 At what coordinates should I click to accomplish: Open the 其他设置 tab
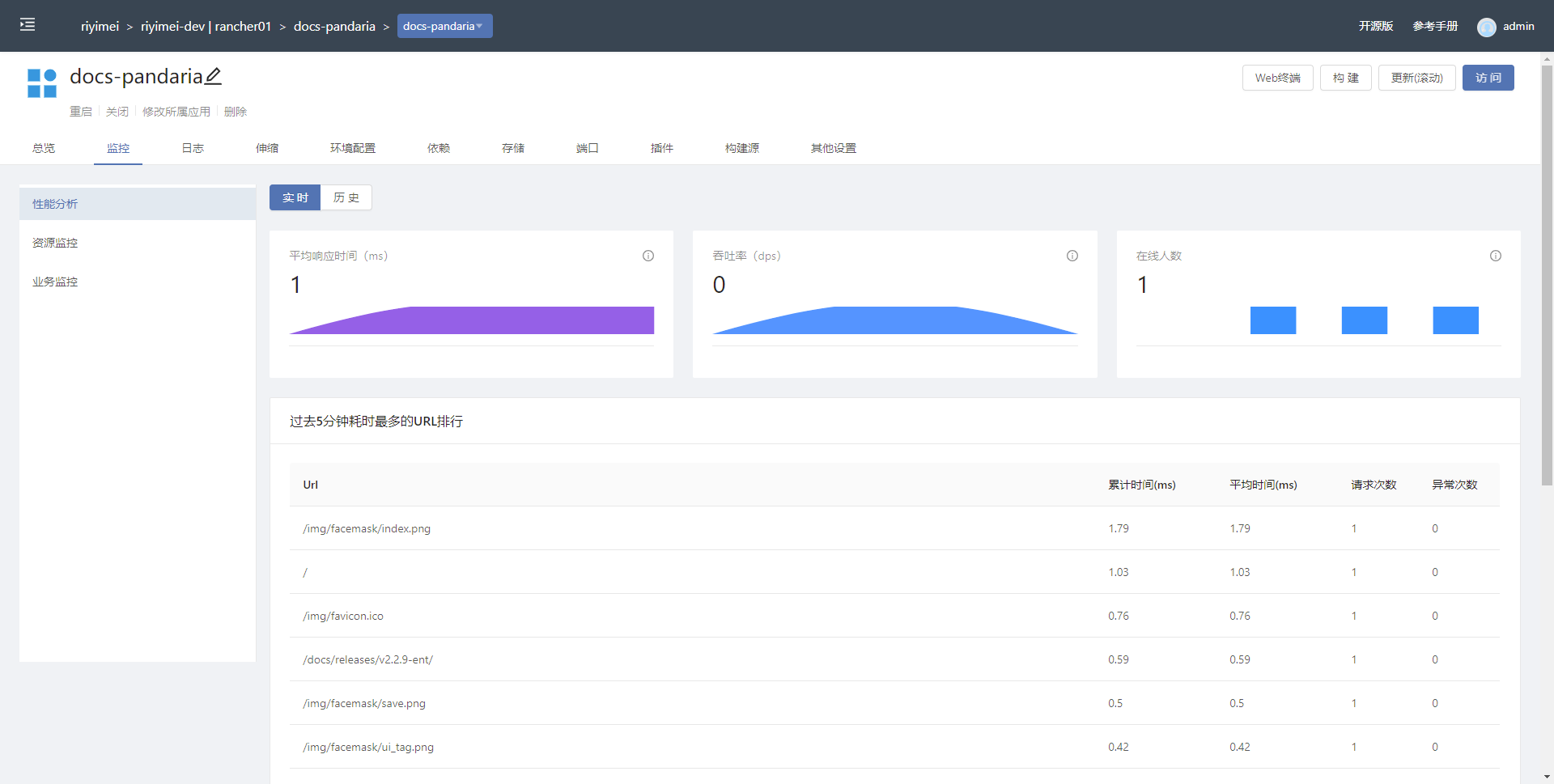point(834,148)
